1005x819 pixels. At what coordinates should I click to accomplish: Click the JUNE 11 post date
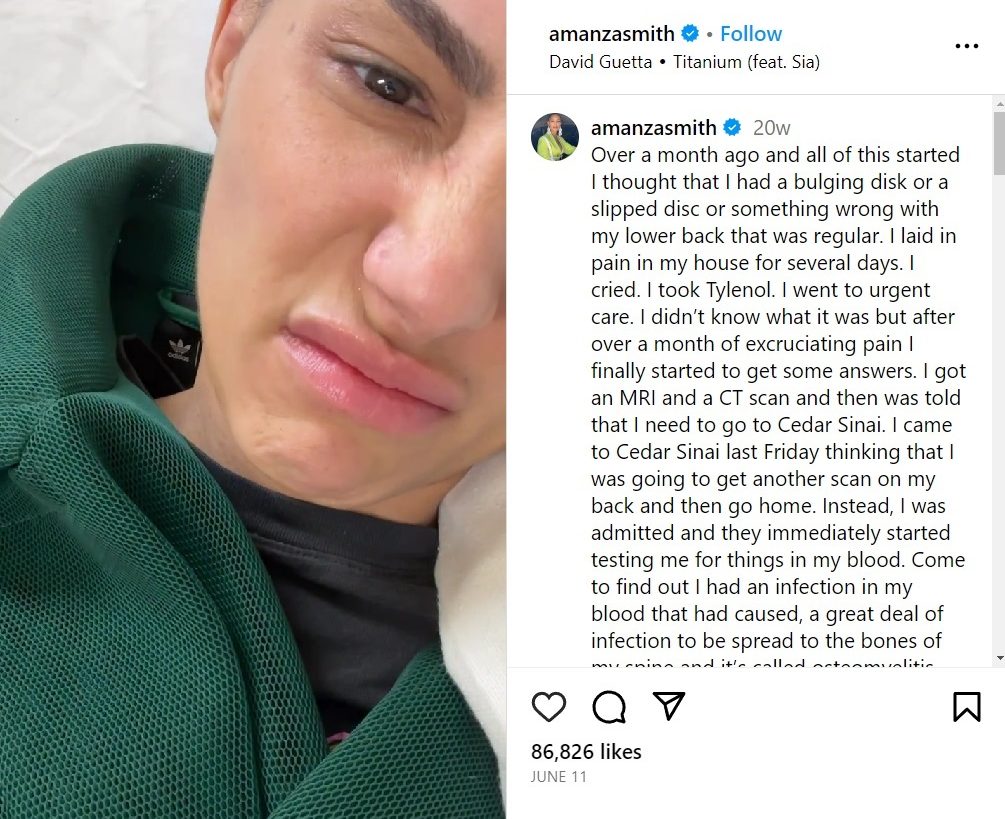558,777
